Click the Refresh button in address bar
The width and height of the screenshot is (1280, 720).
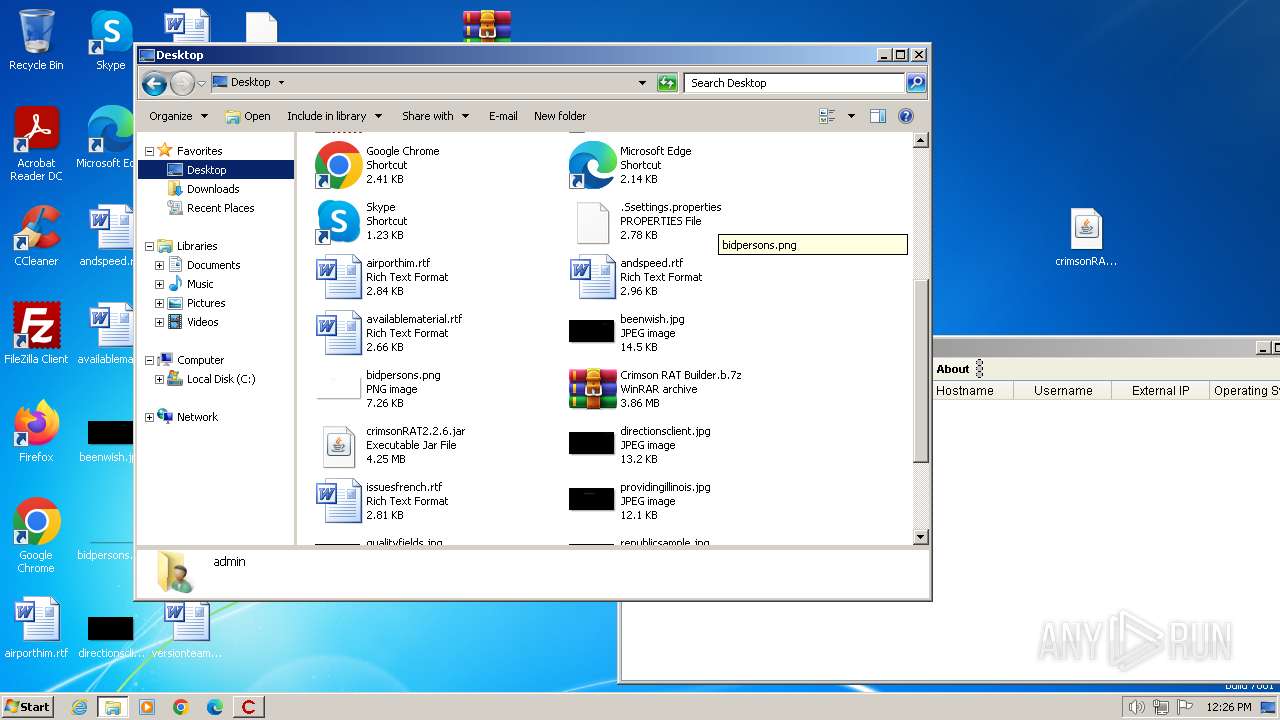click(667, 83)
